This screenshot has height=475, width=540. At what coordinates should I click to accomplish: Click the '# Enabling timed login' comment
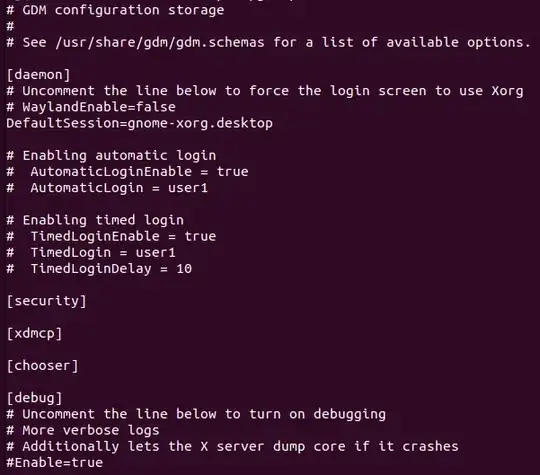[95, 220]
